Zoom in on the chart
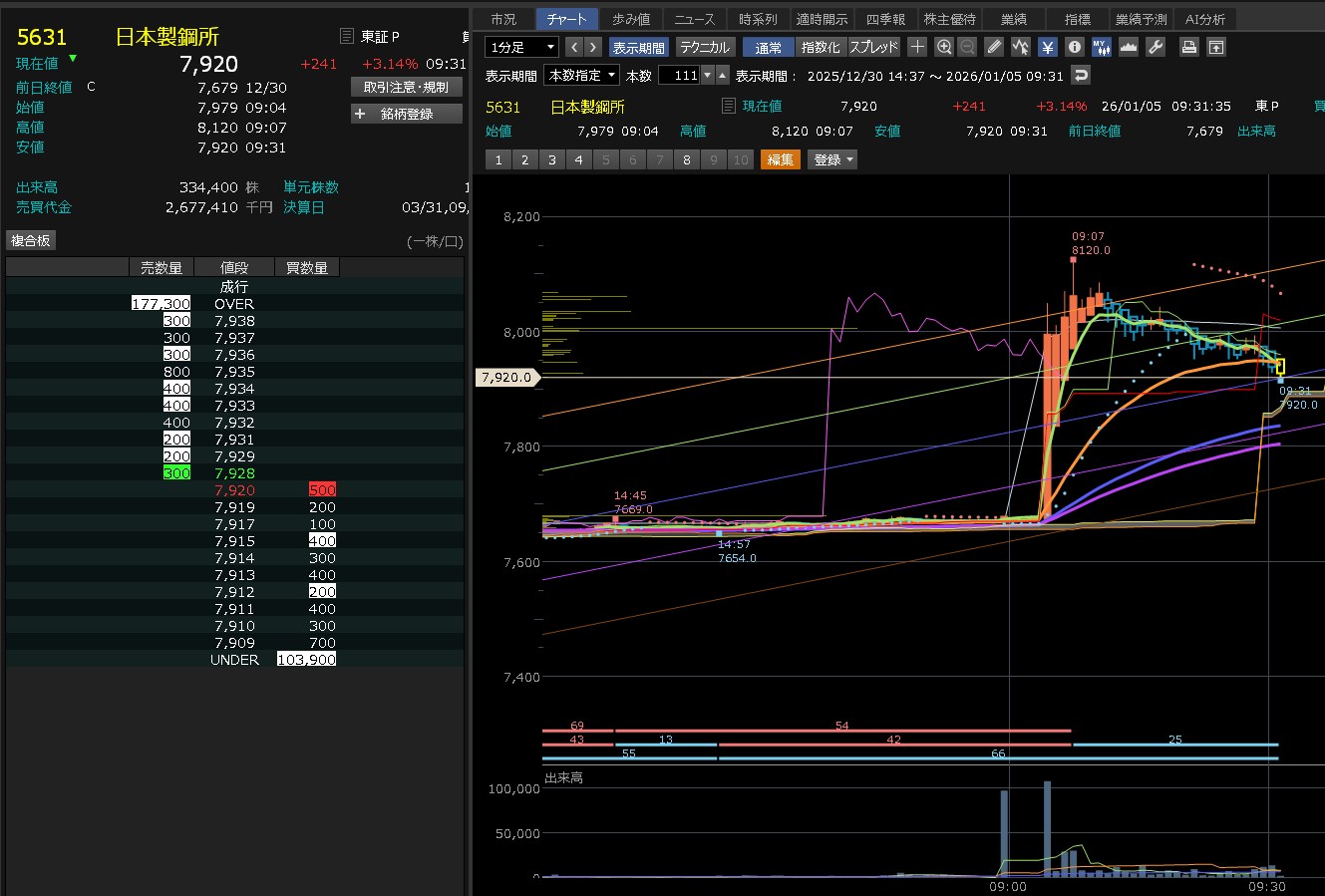1325x896 pixels. [x=944, y=47]
